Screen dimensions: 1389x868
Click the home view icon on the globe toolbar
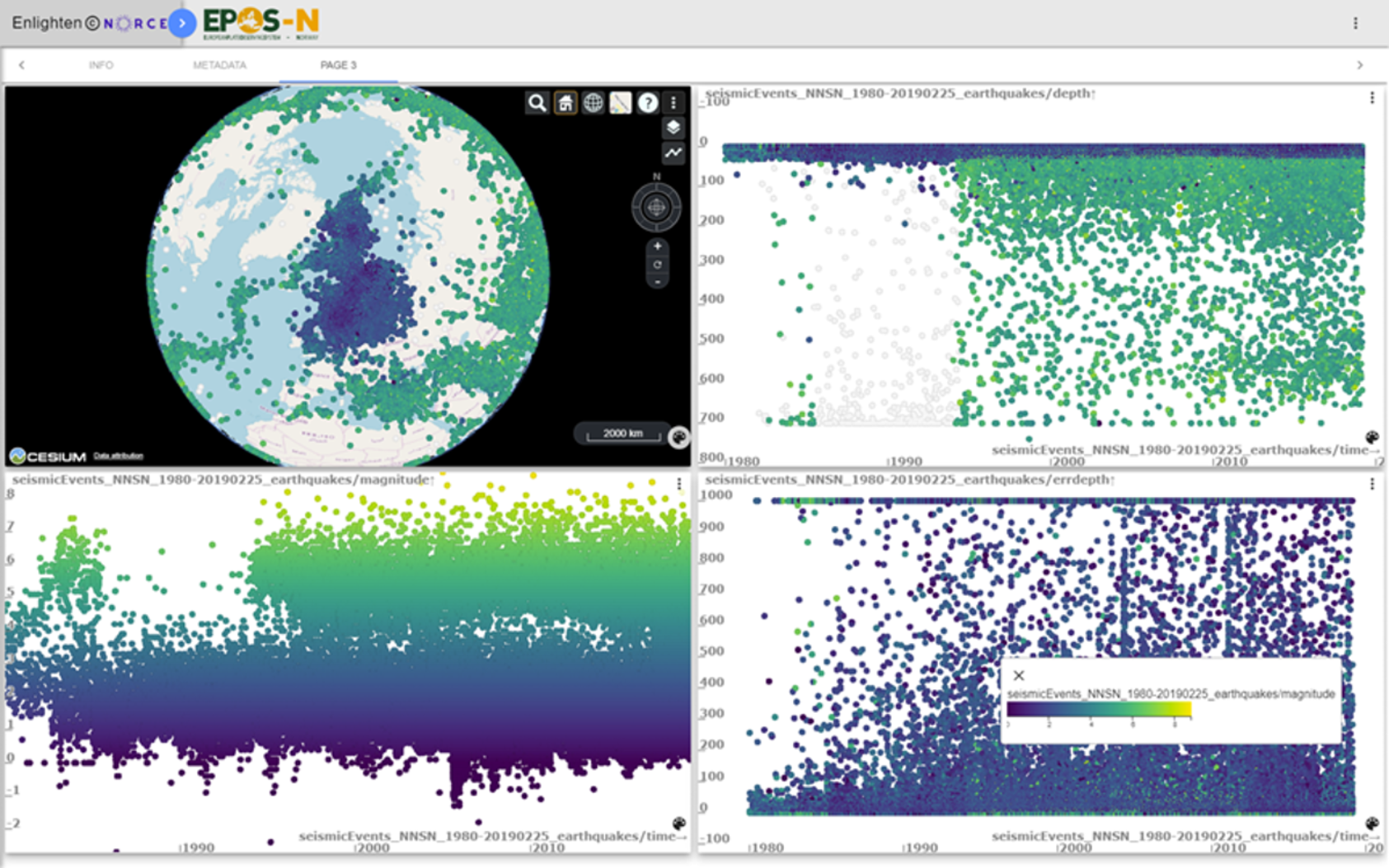click(566, 102)
